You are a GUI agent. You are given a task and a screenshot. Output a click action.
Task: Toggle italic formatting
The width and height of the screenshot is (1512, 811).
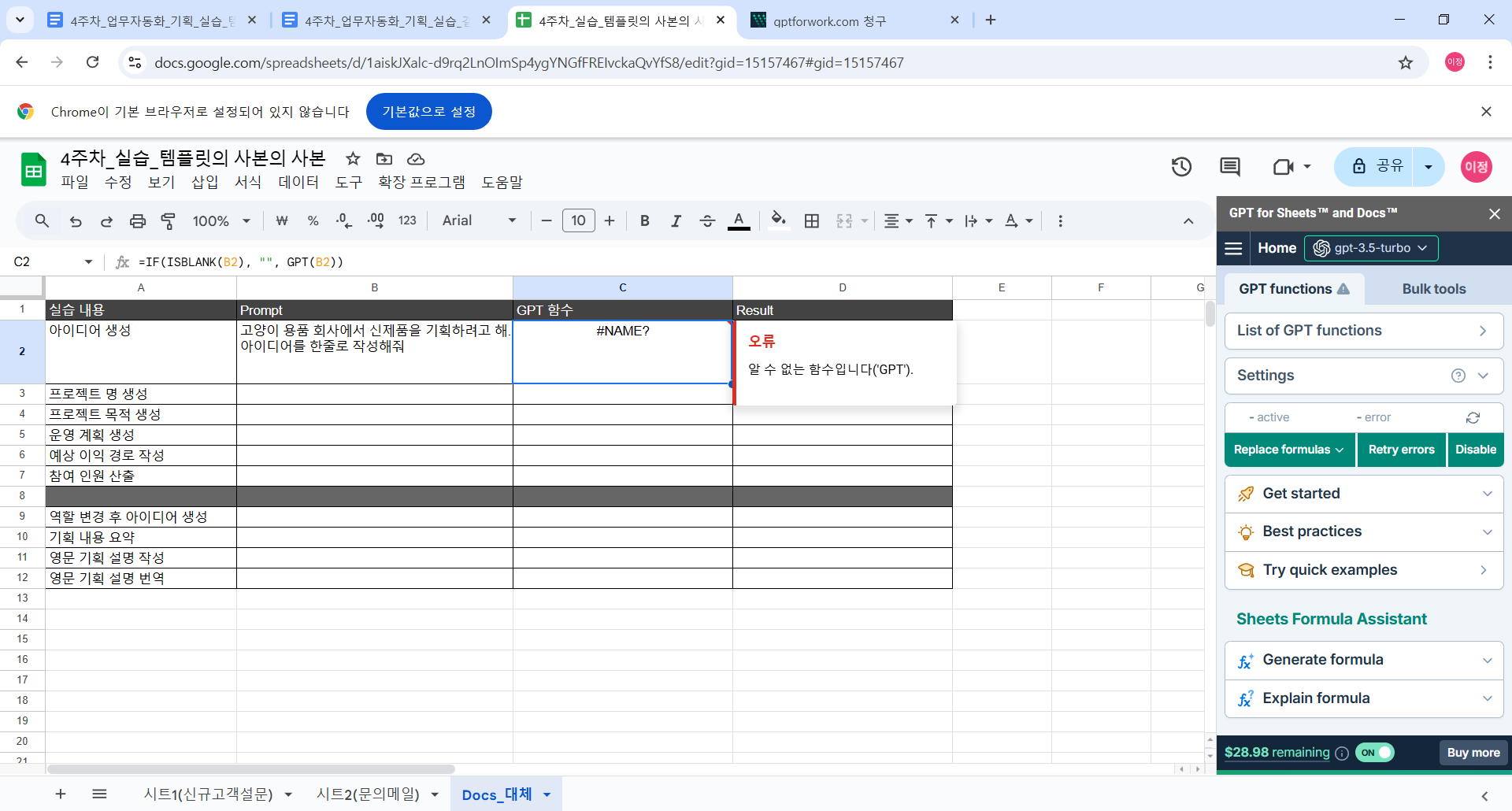coord(676,221)
